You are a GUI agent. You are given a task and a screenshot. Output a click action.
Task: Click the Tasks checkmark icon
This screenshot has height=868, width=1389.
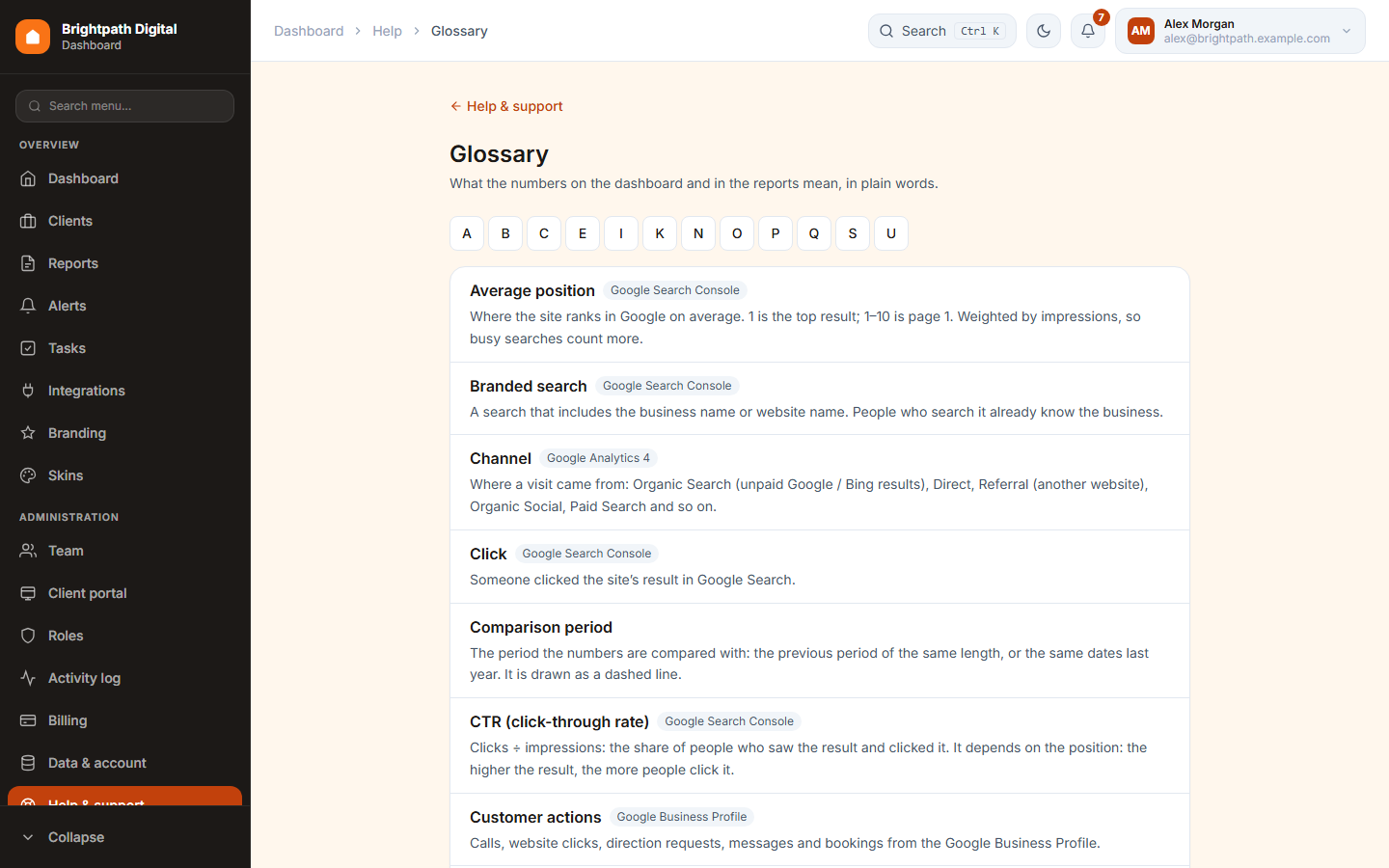28,348
